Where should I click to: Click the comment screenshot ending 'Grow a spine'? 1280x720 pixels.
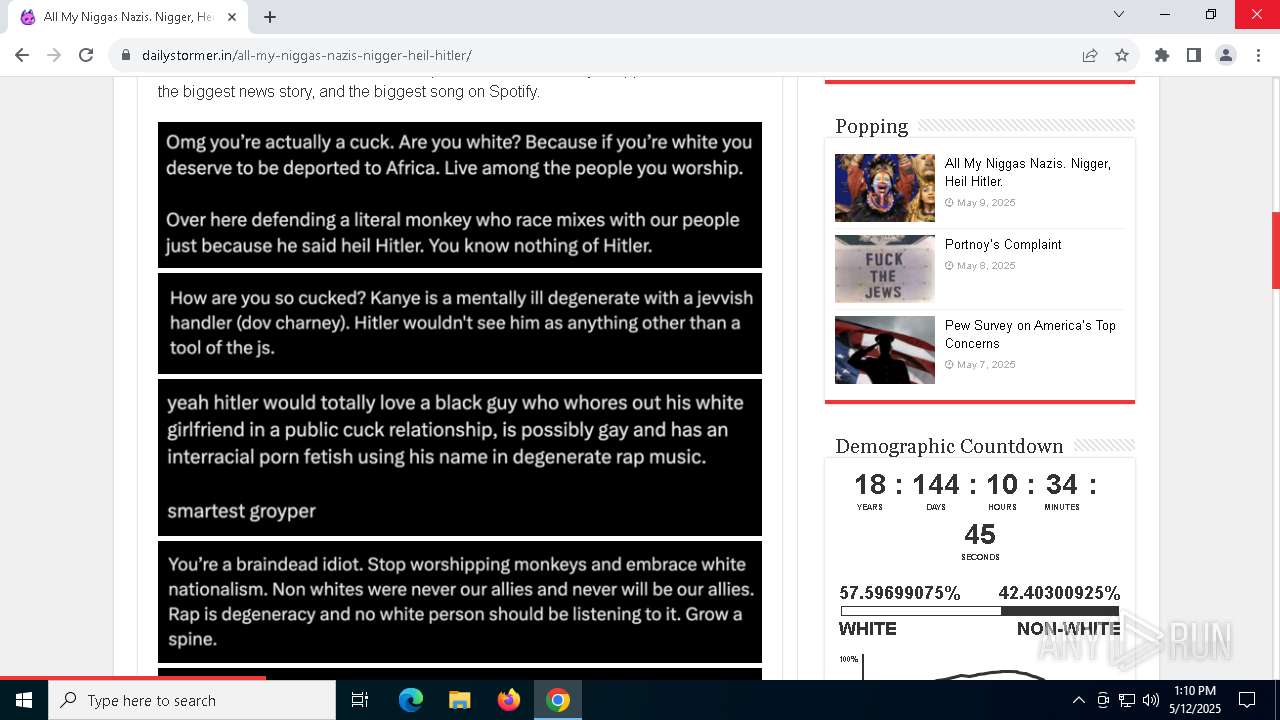(x=460, y=601)
